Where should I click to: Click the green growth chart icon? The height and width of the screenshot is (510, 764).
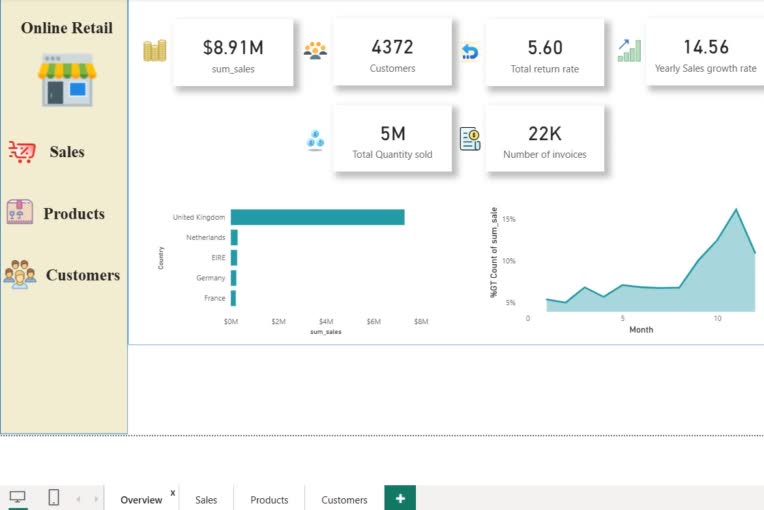click(629, 51)
